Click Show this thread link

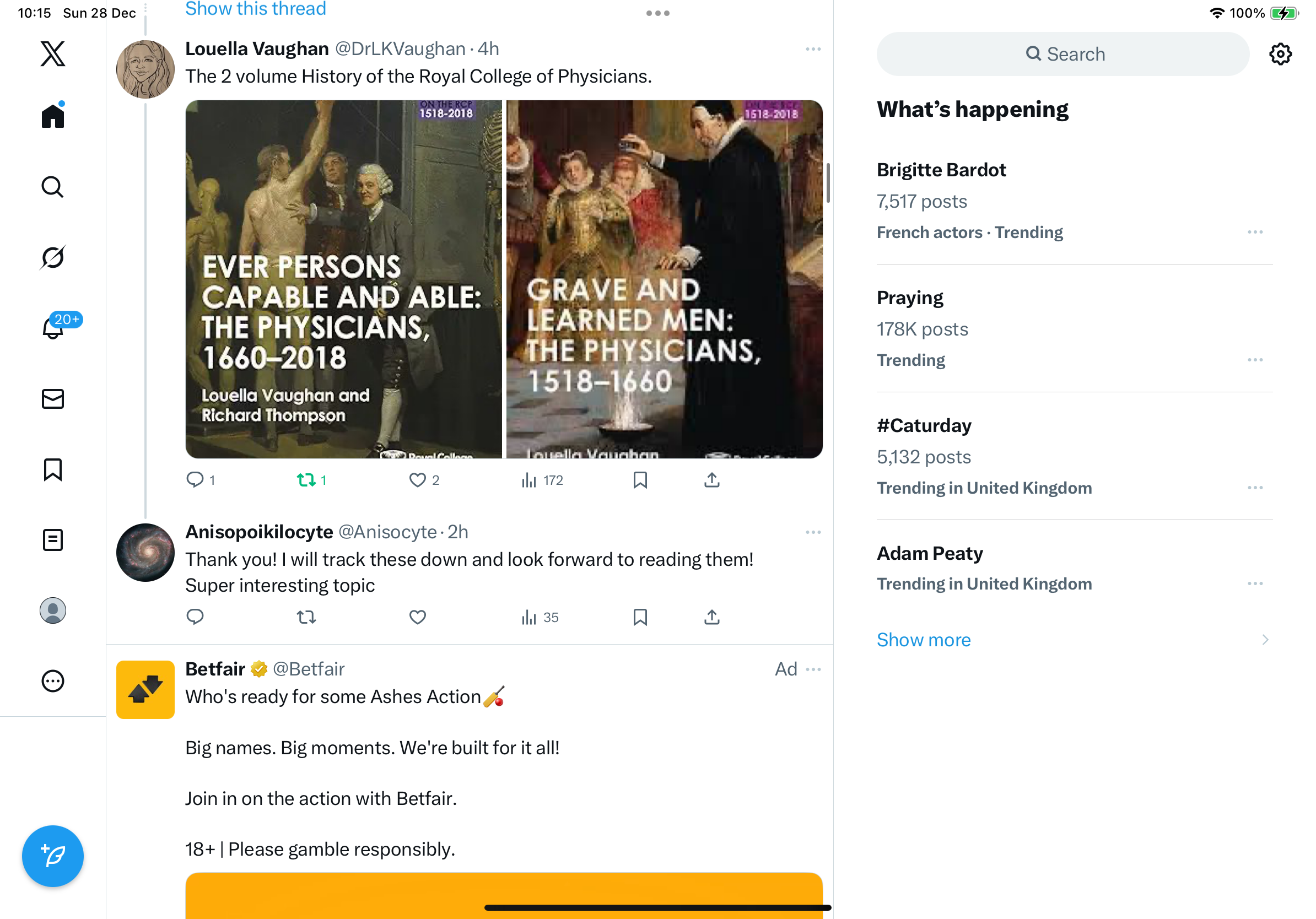(x=256, y=9)
